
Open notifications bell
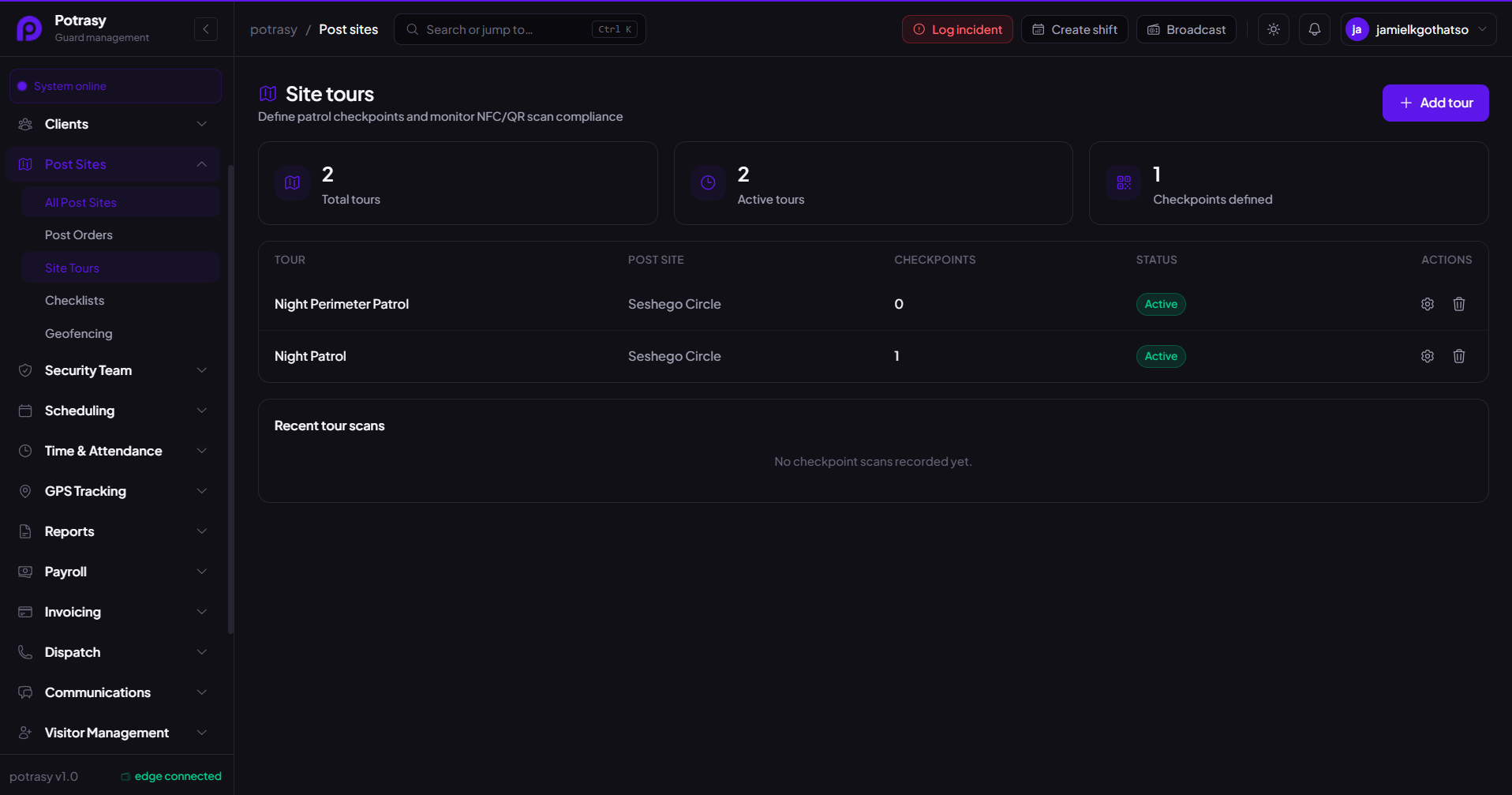pyautogui.click(x=1315, y=29)
